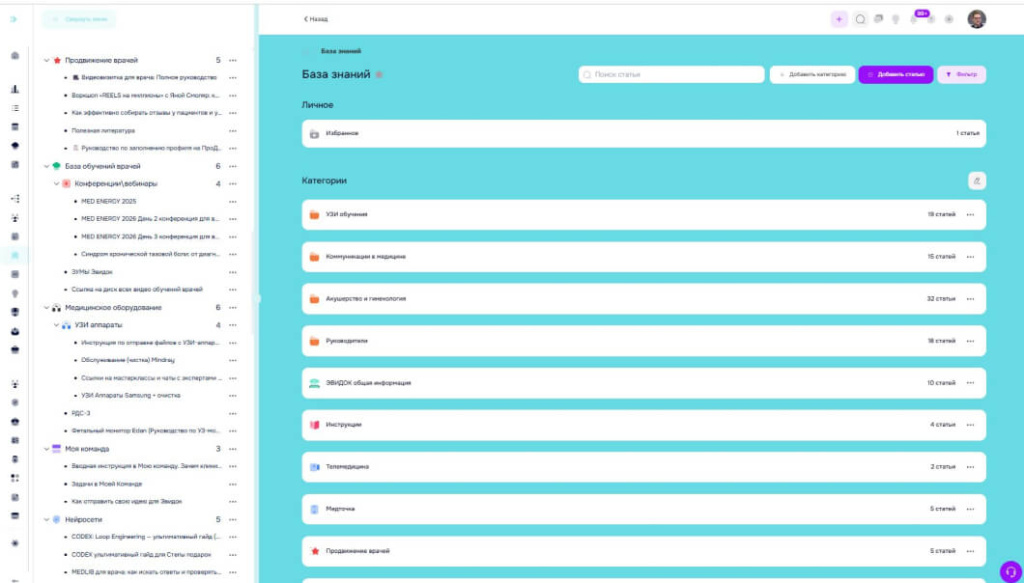The width and height of the screenshot is (1024, 583).
Task: Open the options menu for УЗИ обучения category
Action: 970,215
